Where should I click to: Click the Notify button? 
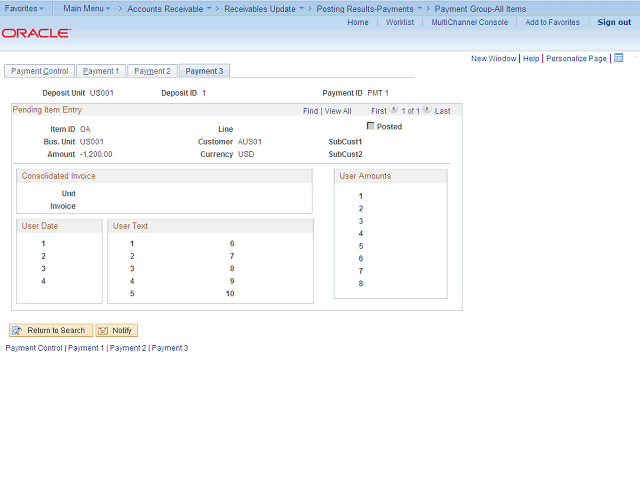point(116,330)
